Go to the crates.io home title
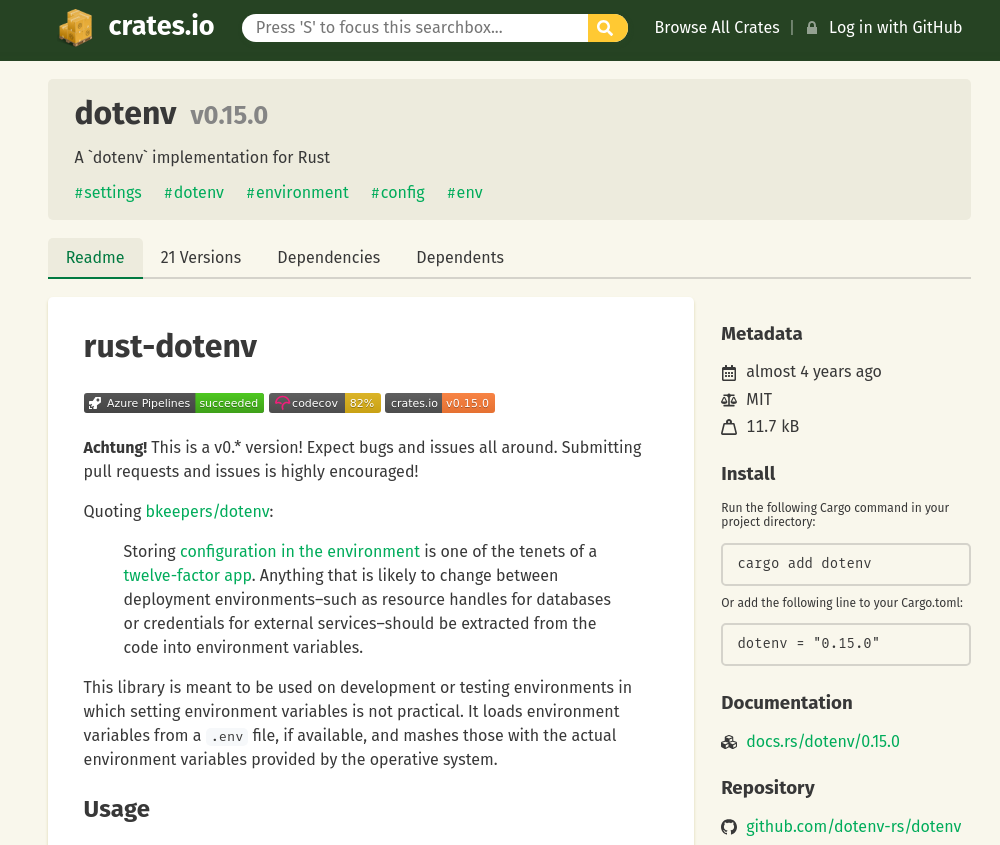The width and height of the screenshot is (1000, 845). 161,26
